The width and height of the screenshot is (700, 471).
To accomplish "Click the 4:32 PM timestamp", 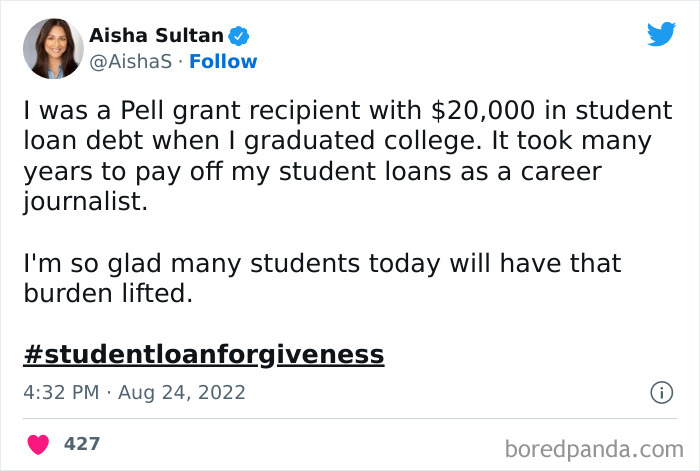I will (x=60, y=392).
